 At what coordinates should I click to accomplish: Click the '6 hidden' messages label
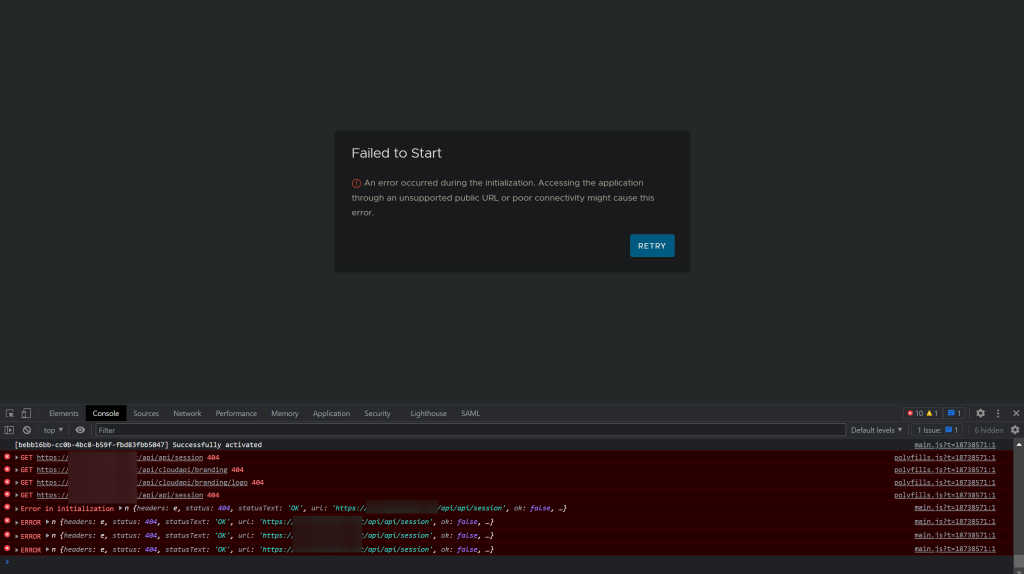988,430
